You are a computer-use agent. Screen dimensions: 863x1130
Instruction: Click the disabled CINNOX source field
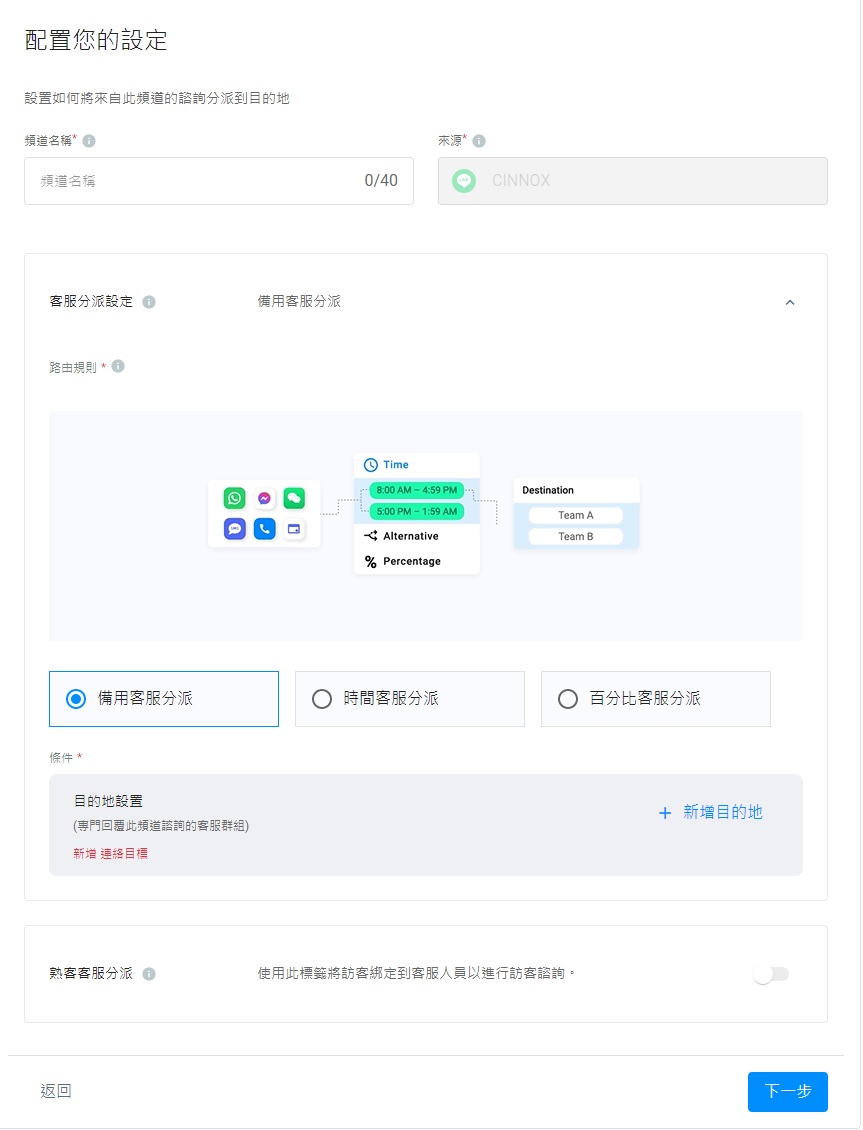pyautogui.click(x=632, y=181)
